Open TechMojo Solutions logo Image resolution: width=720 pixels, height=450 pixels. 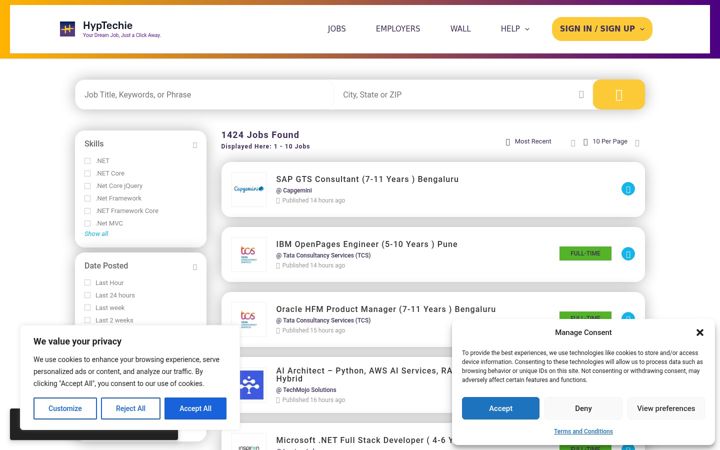[252, 385]
